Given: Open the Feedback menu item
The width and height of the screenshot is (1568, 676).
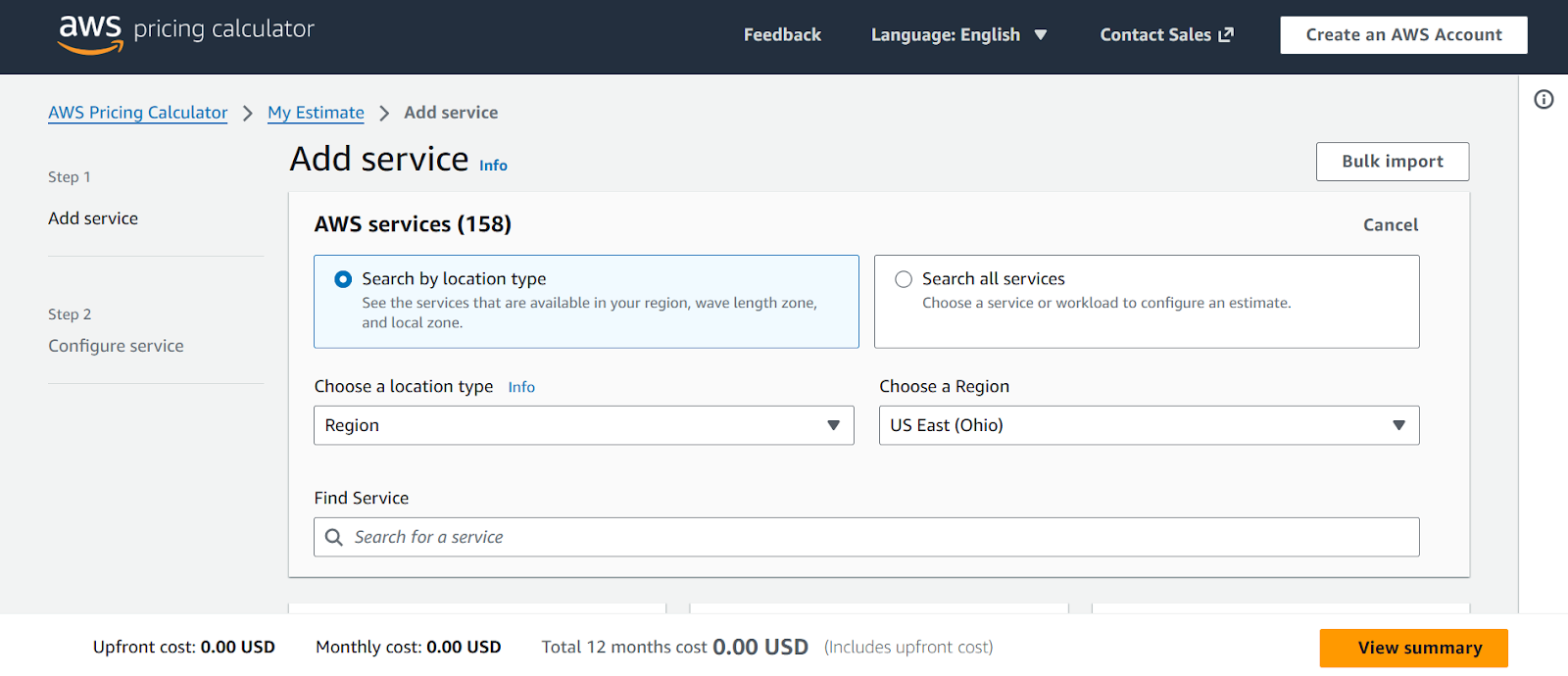Looking at the screenshot, I should tap(782, 35).
